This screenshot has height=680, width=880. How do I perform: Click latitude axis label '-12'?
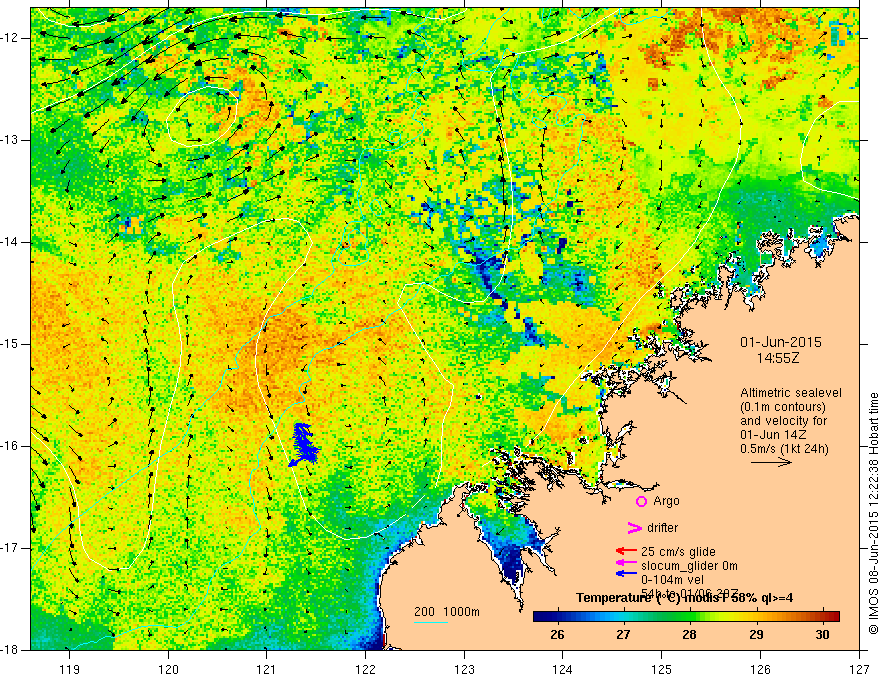click(10, 38)
